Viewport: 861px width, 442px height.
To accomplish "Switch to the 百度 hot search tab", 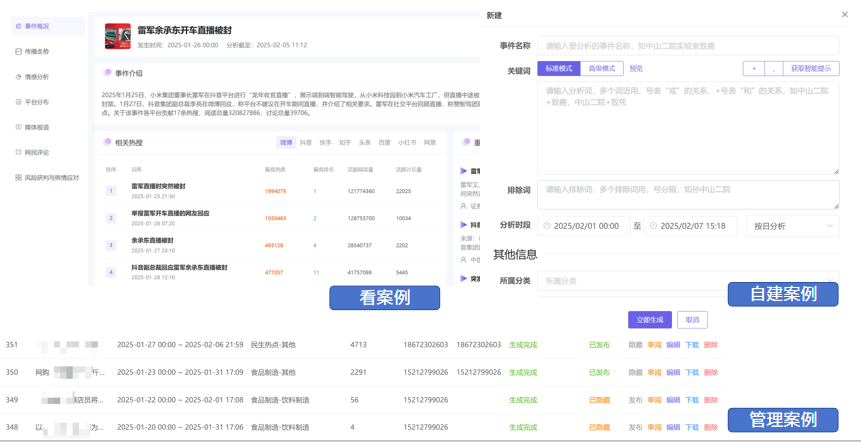I will pyautogui.click(x=384, y=142).
